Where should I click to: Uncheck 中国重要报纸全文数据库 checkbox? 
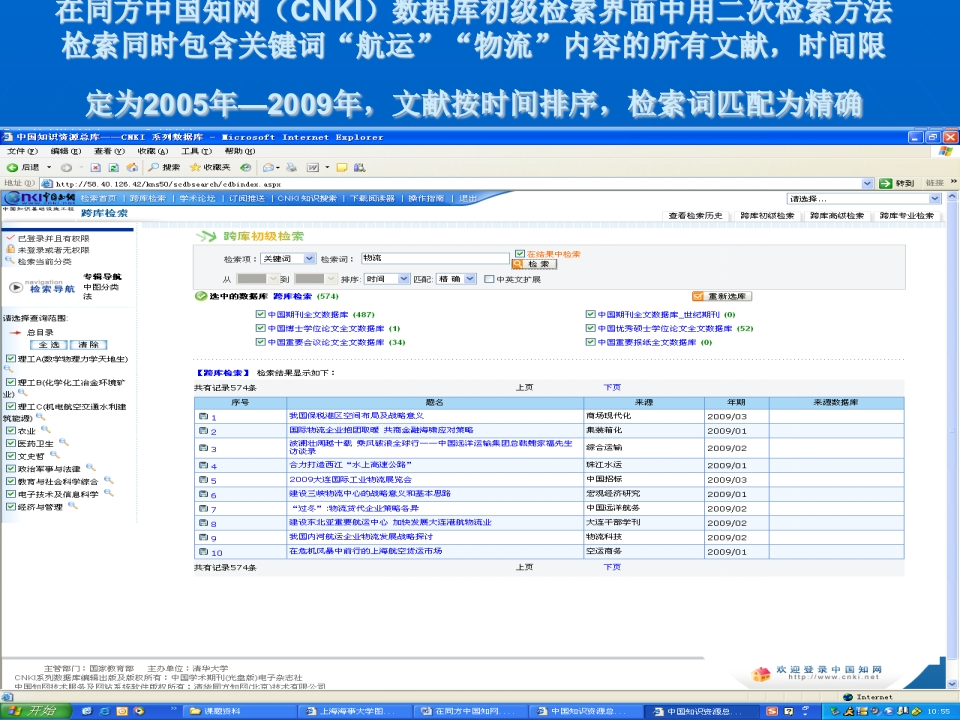tap(591, 342)
